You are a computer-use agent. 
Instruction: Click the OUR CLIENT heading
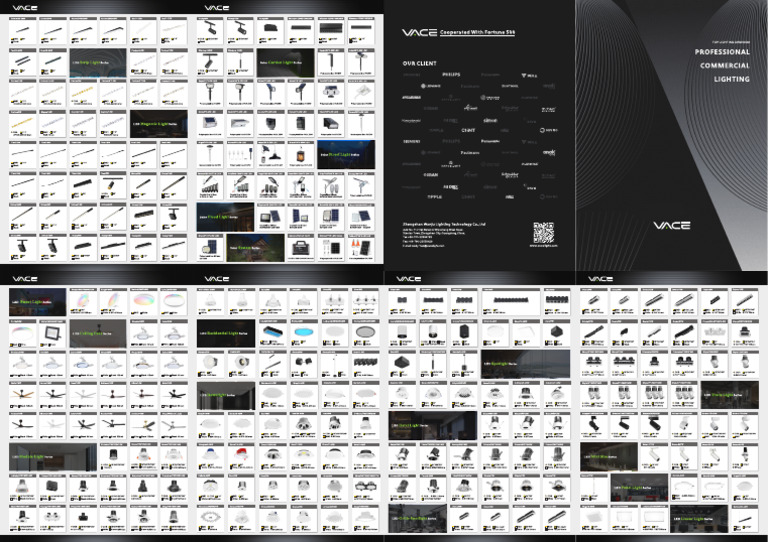pos(419,63)
